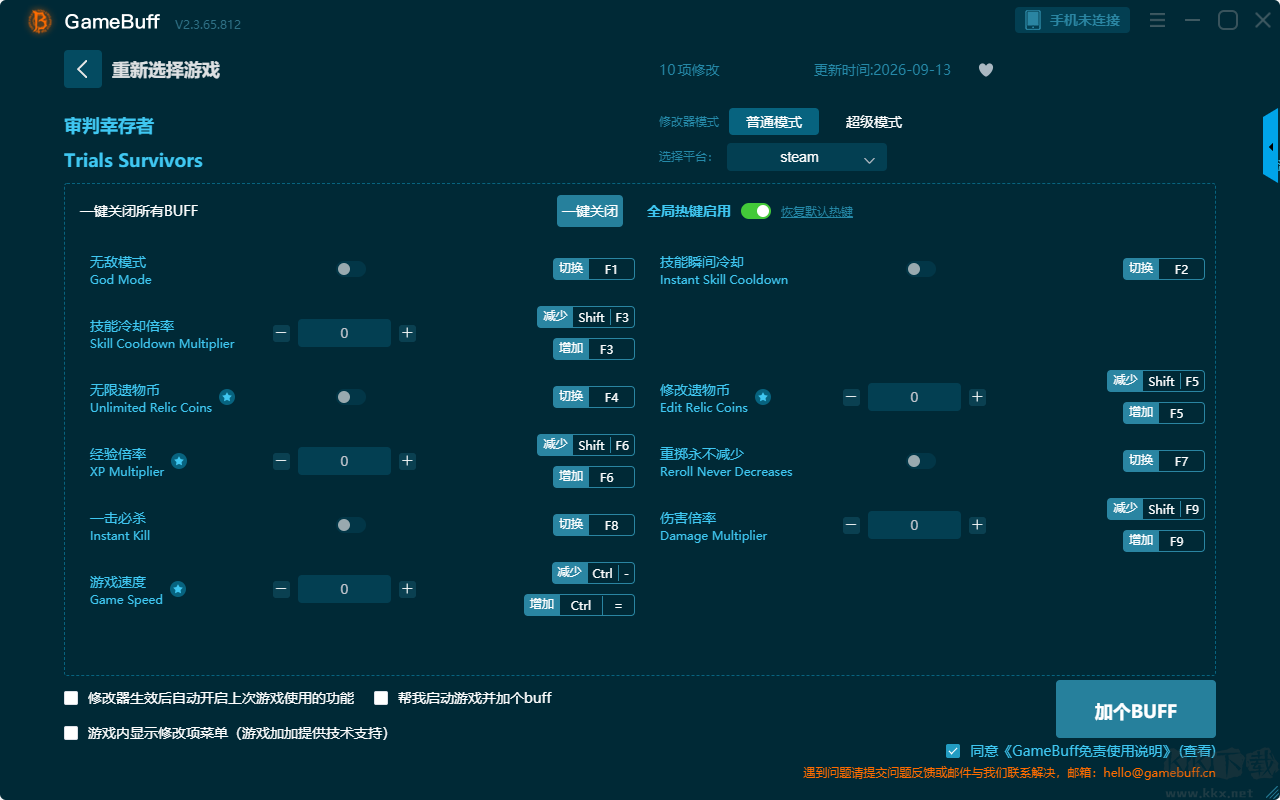1280x800 pixels.
Task: Increase Skill Cooldown Multiplier with plus
Action: (x=407, y=333)
